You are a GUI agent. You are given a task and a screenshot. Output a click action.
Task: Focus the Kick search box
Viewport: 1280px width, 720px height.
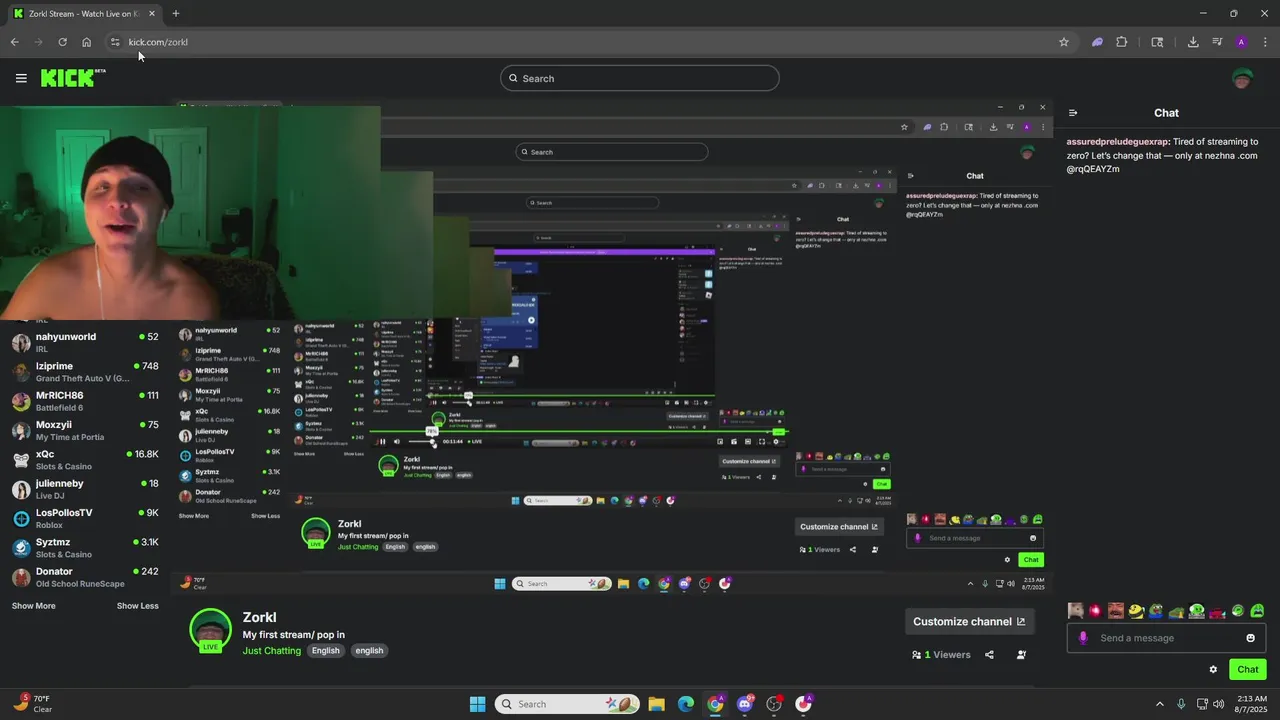(640, 78)
